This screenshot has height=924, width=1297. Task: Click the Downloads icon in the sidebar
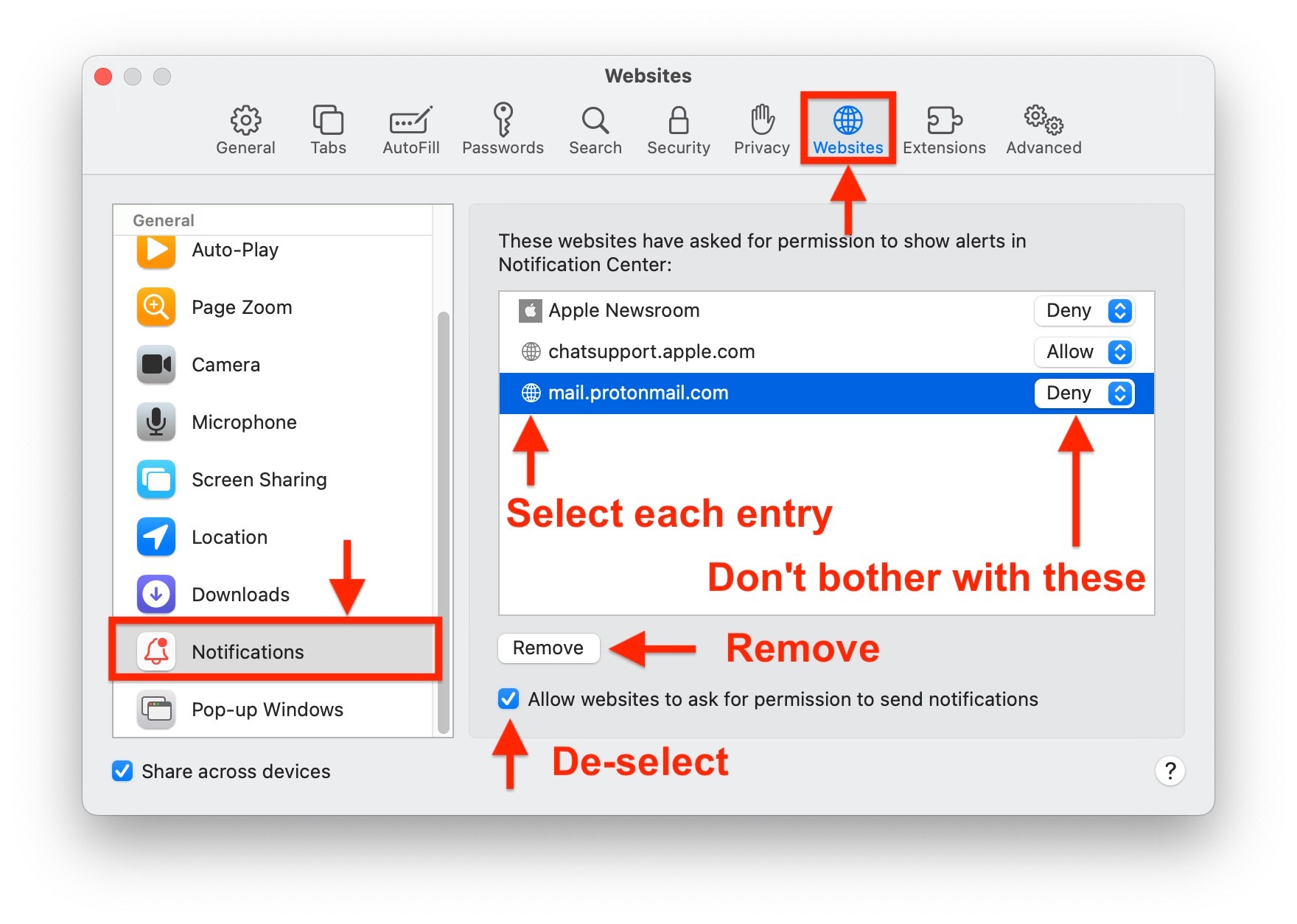click(156, 594)
